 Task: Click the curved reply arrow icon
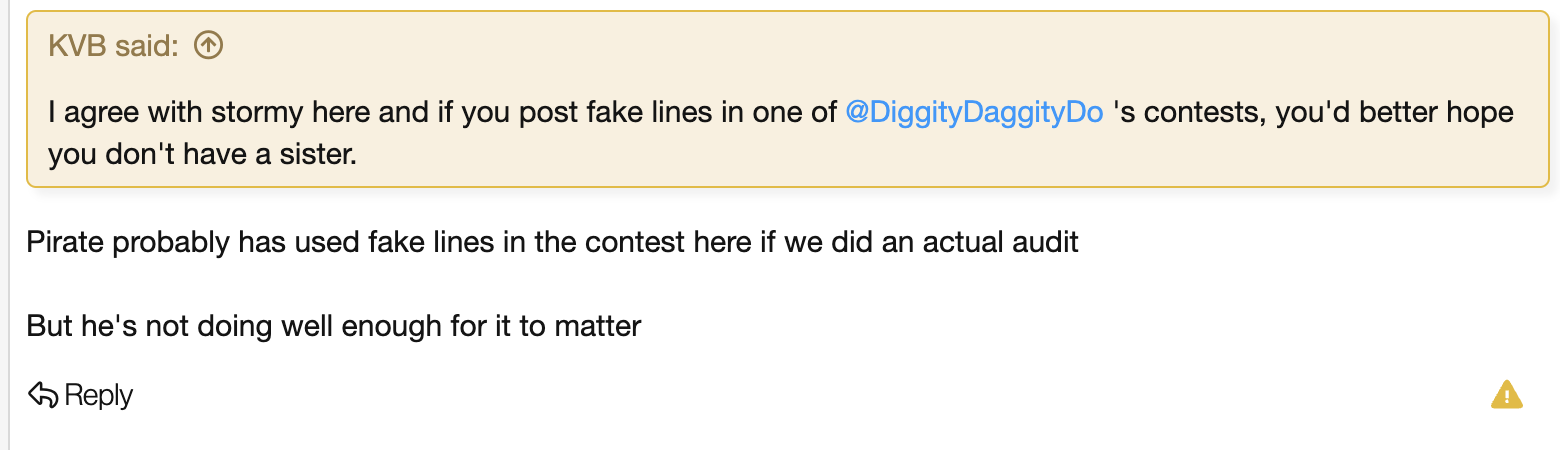(43, 395)
